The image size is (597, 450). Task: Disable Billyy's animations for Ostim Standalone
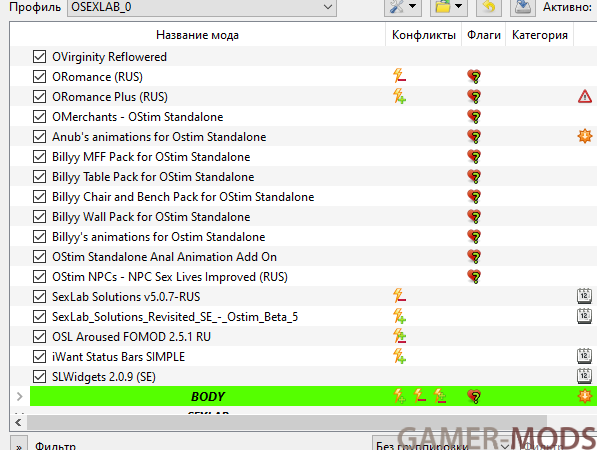pyautogui.click(x=40, y=236)
